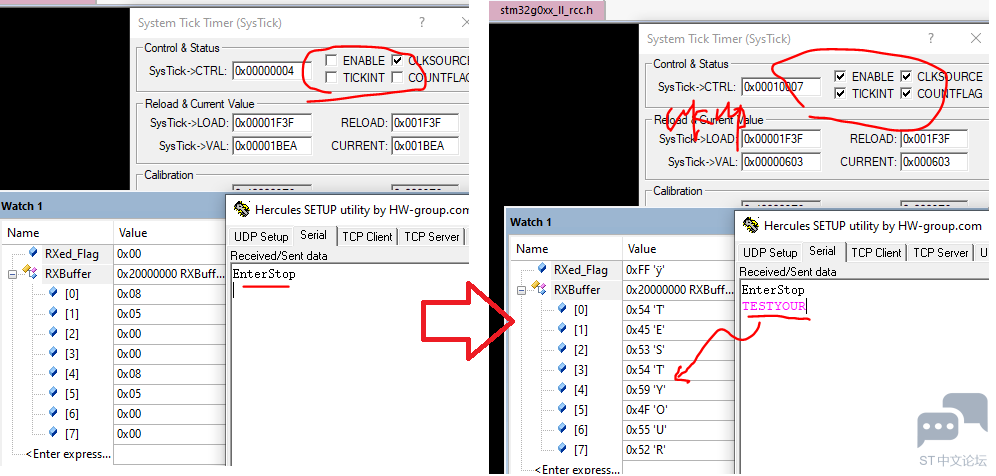Close the right SysTick dialog
Image resolution: width=996 pixels, height=476 pixels.
[976, 38]
